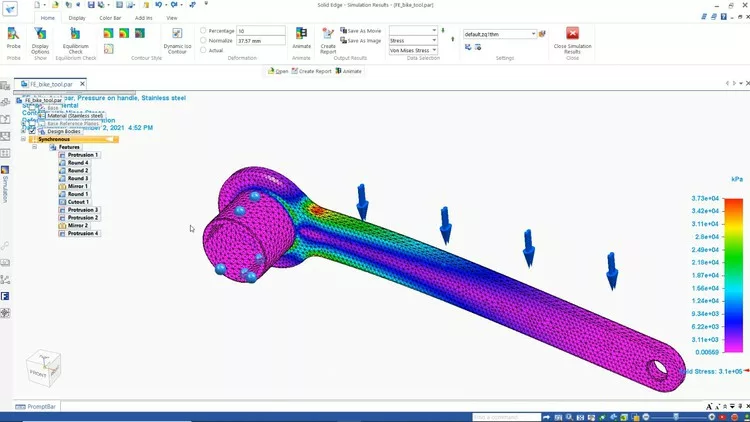Click Save As Image
This screenshot has height=422, width=750.
[361, 41]
